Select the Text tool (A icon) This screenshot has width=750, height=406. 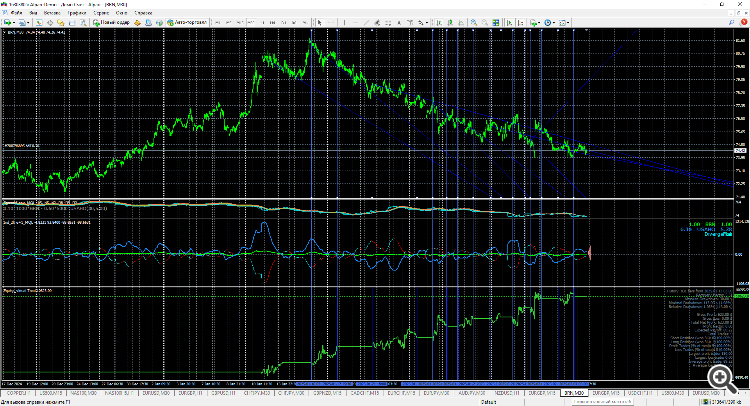(x=399, y=22)
